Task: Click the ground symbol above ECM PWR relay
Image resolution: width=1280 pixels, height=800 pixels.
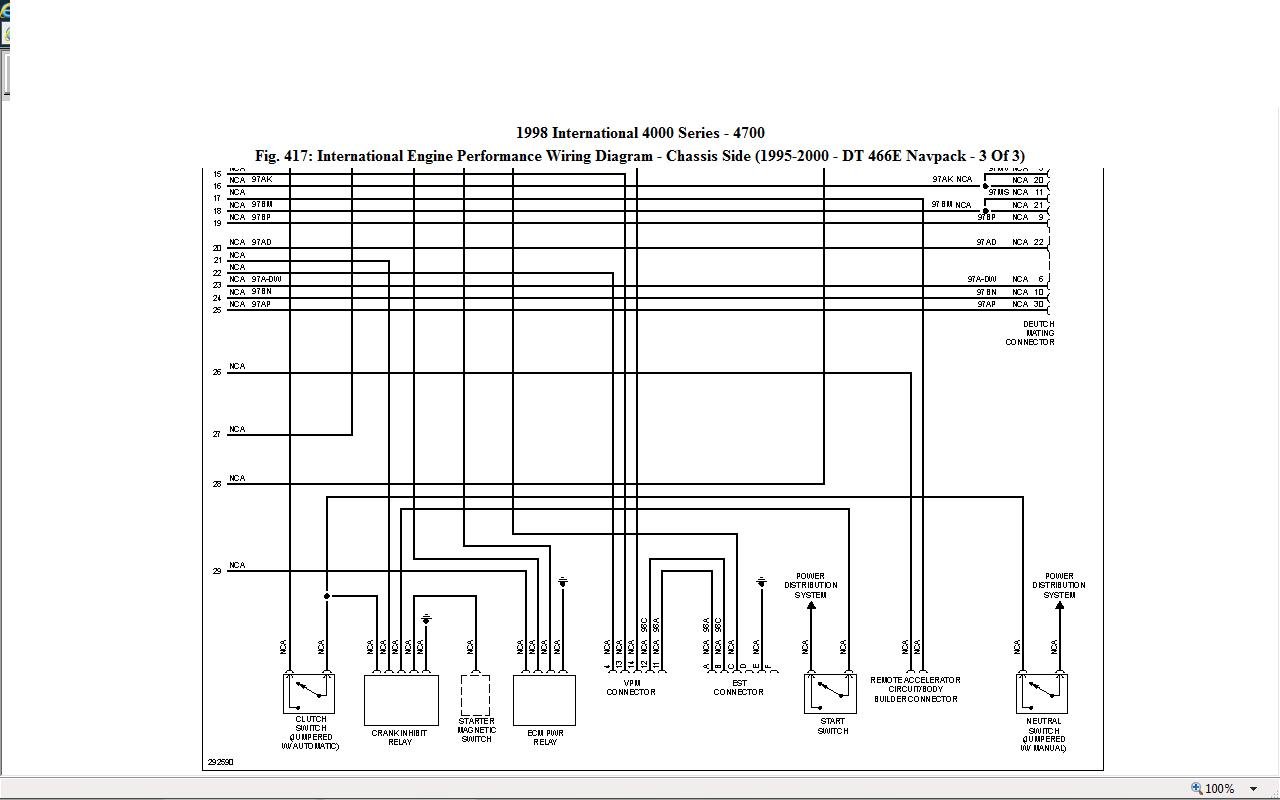Action: 563,582
